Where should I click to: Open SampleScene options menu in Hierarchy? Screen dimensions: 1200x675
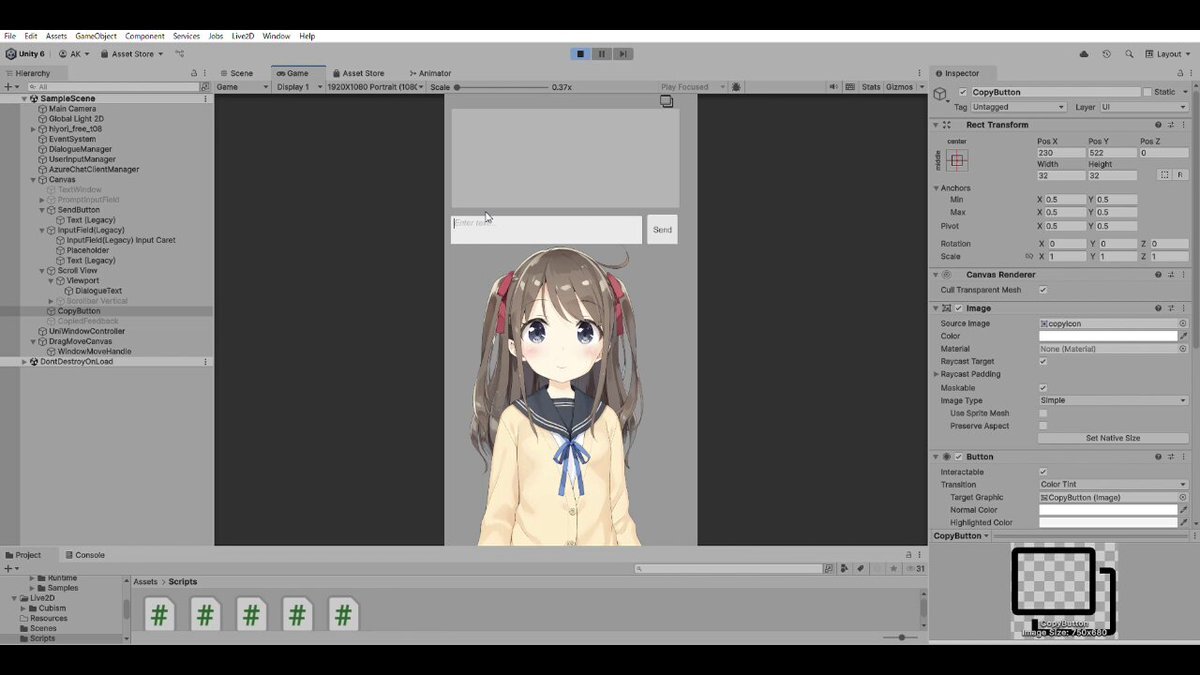click(x=206, y=99)
